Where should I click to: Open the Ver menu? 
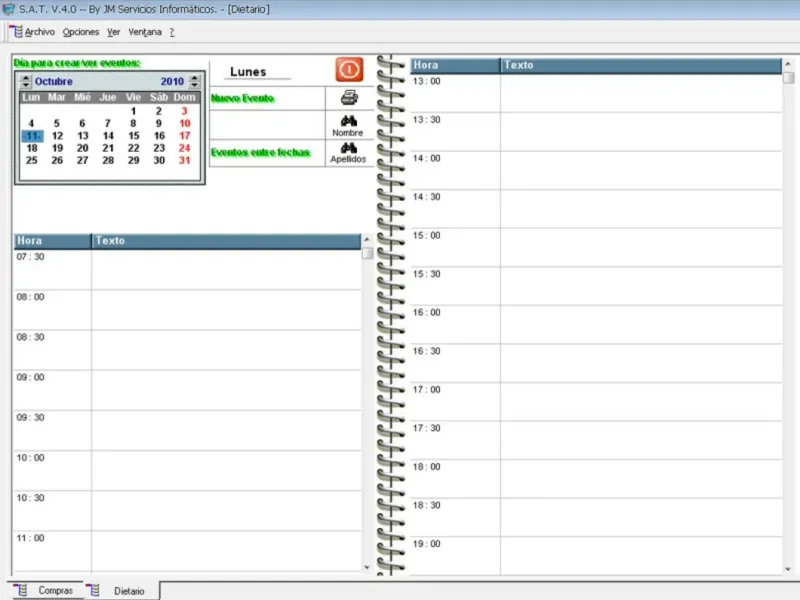[113, 32]
